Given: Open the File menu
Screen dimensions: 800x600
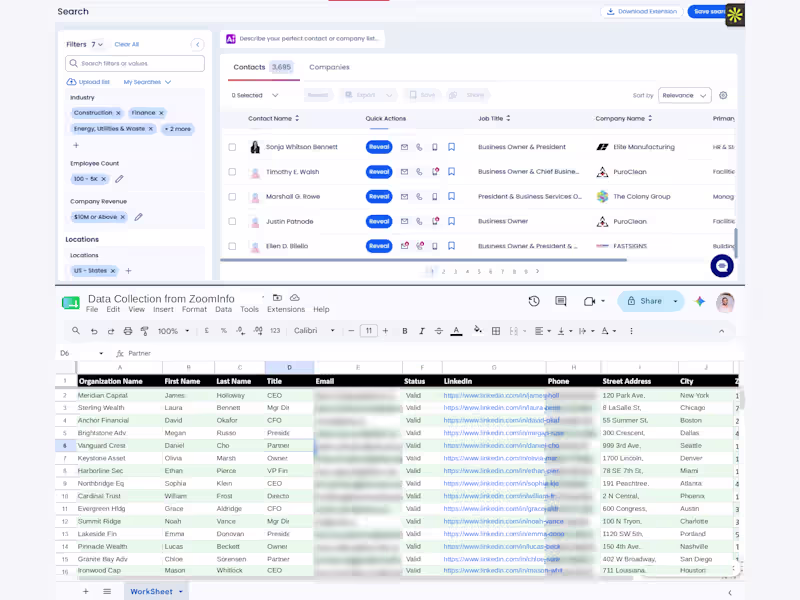Looking at the screenshot, I should point(92,310).
